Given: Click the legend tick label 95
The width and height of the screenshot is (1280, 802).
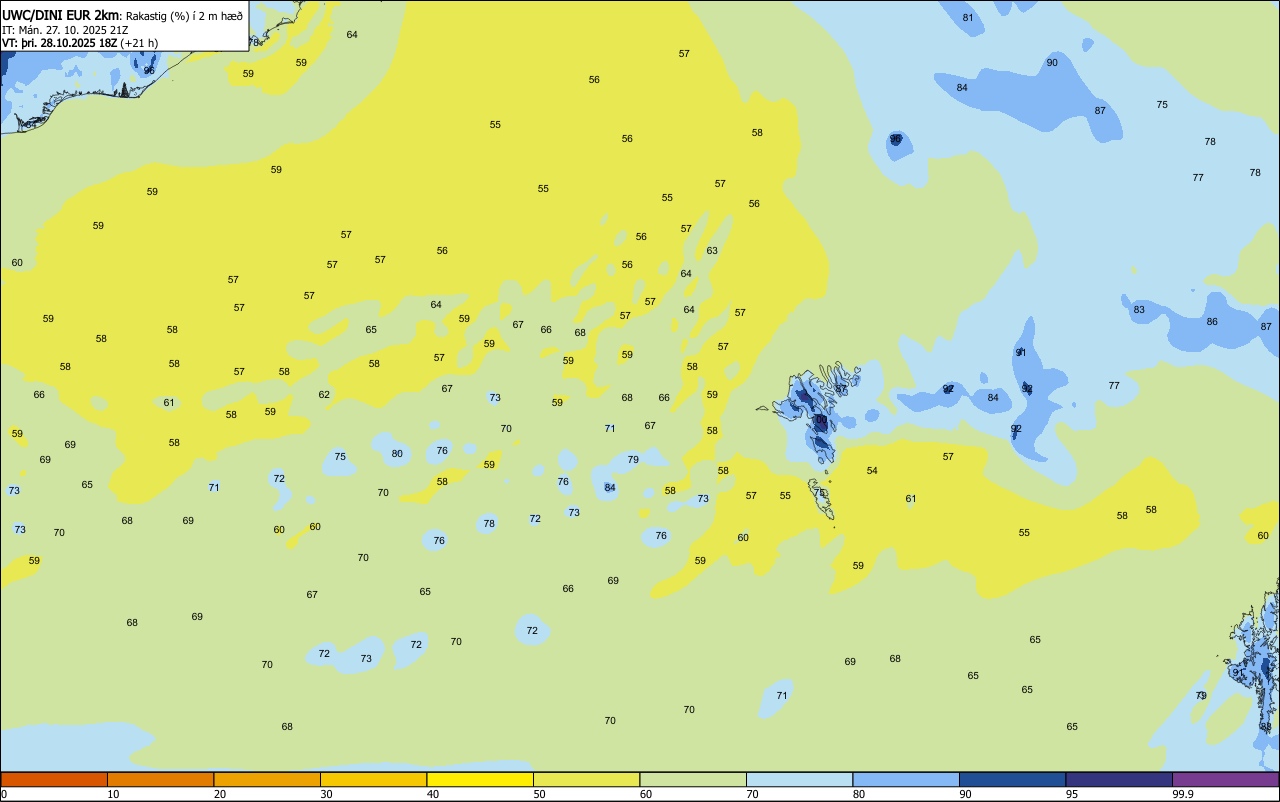Looking at the screenshot, I should tap(1072, 794).
